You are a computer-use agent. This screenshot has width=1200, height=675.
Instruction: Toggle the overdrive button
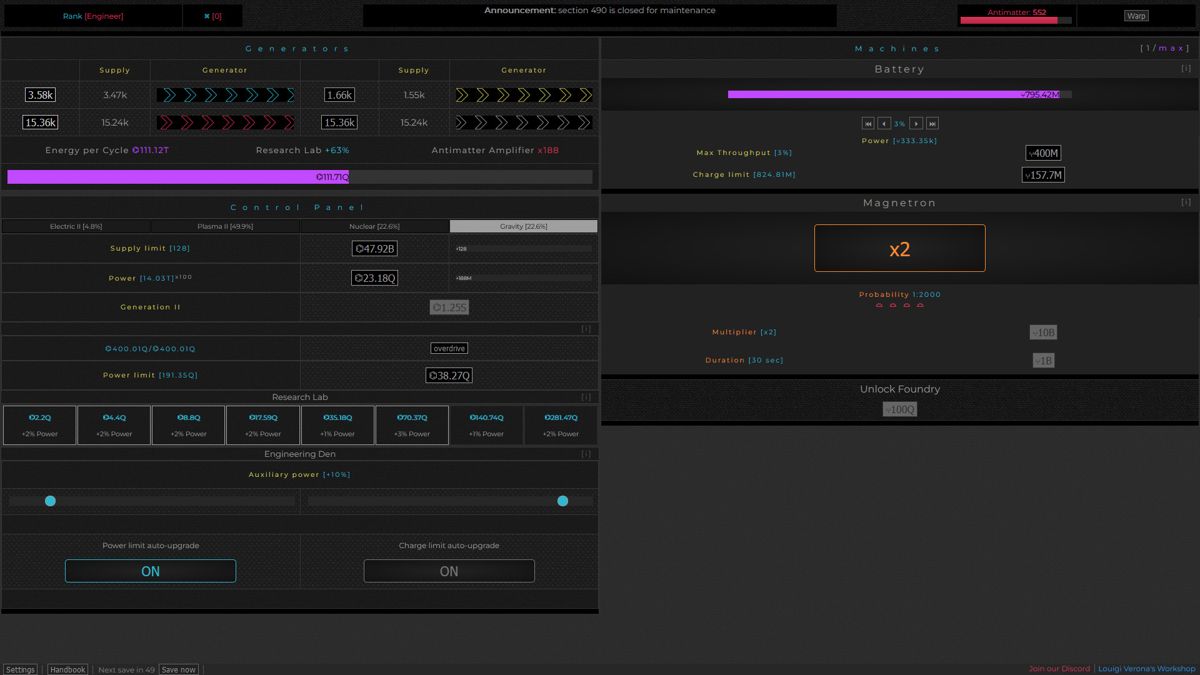(449, 348)
